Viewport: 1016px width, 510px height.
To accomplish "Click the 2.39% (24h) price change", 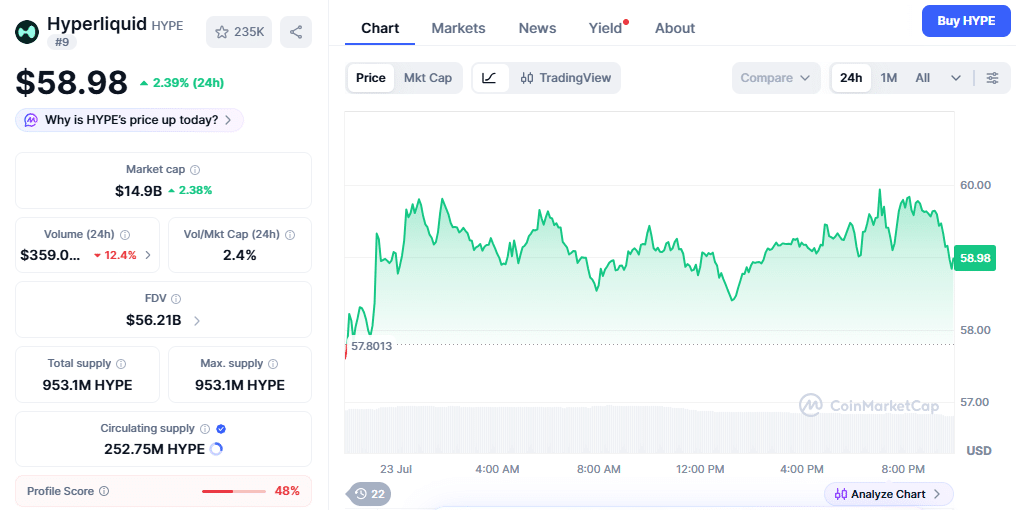I will 182,83.
